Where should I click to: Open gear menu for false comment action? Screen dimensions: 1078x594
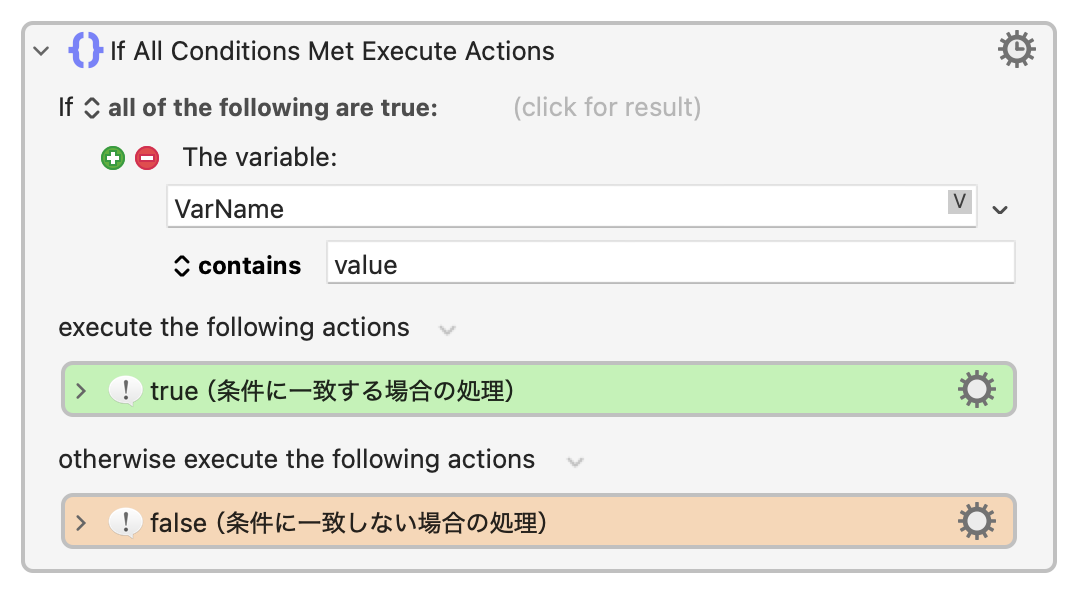(976, 522)
